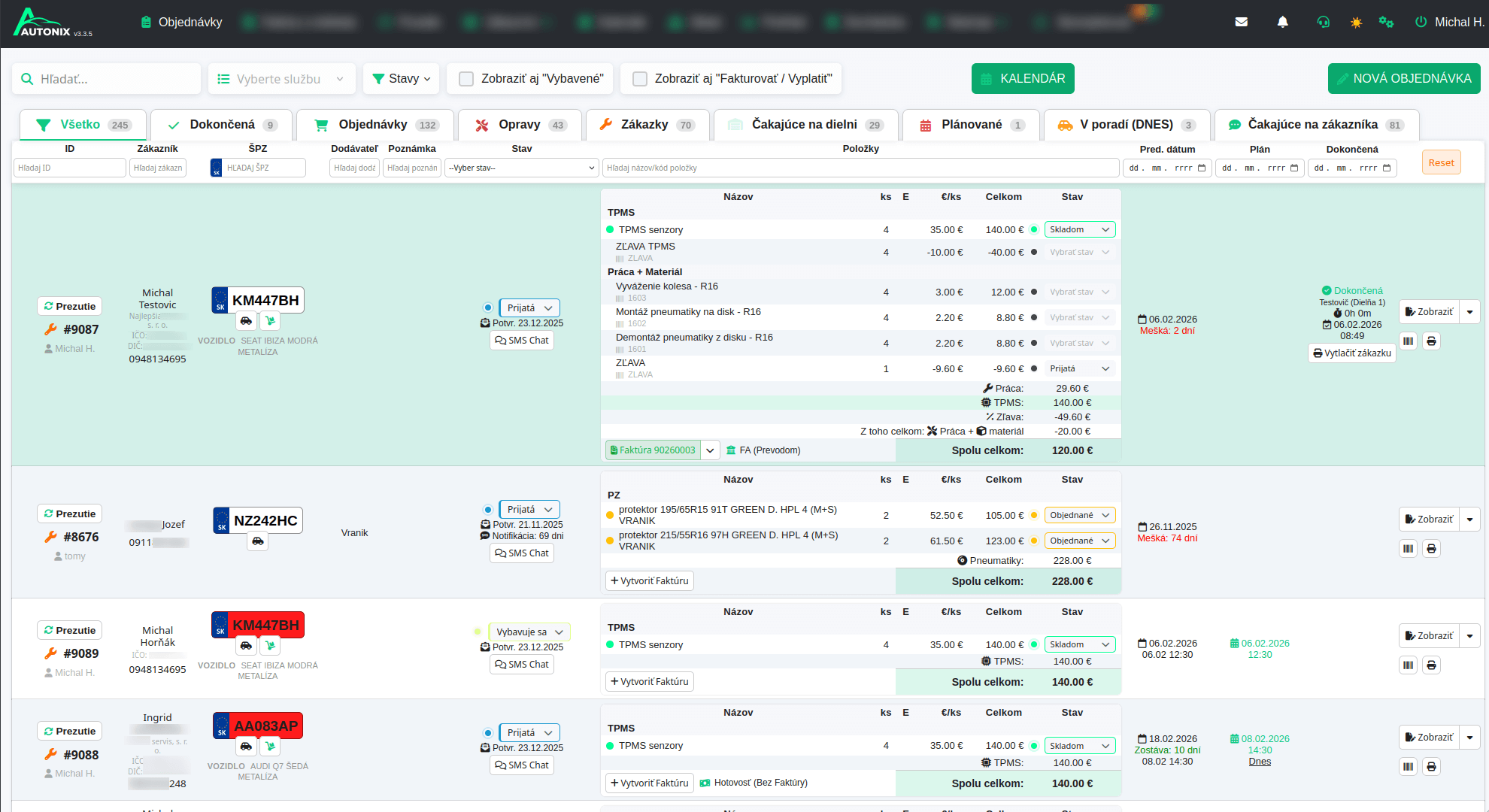The image size is (1489, 812).
Task: Check Zobraziť aj "Fakturovať / Vyplatiť" box
Action: click(x=640, y=79)
